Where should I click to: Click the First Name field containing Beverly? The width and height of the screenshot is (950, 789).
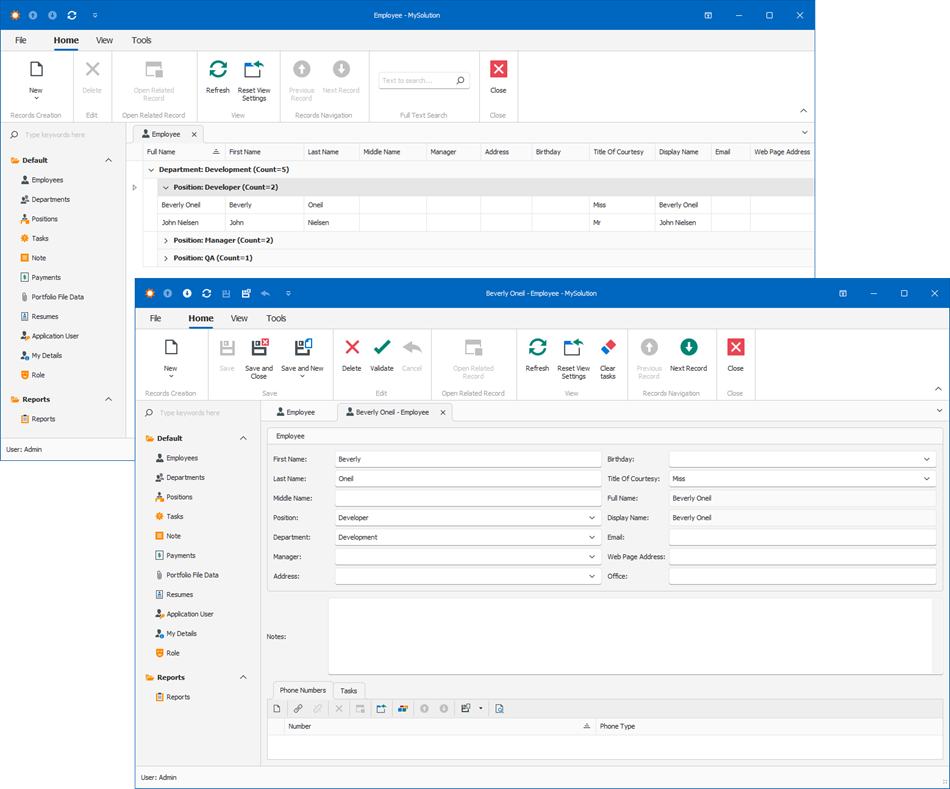(468, 459)
